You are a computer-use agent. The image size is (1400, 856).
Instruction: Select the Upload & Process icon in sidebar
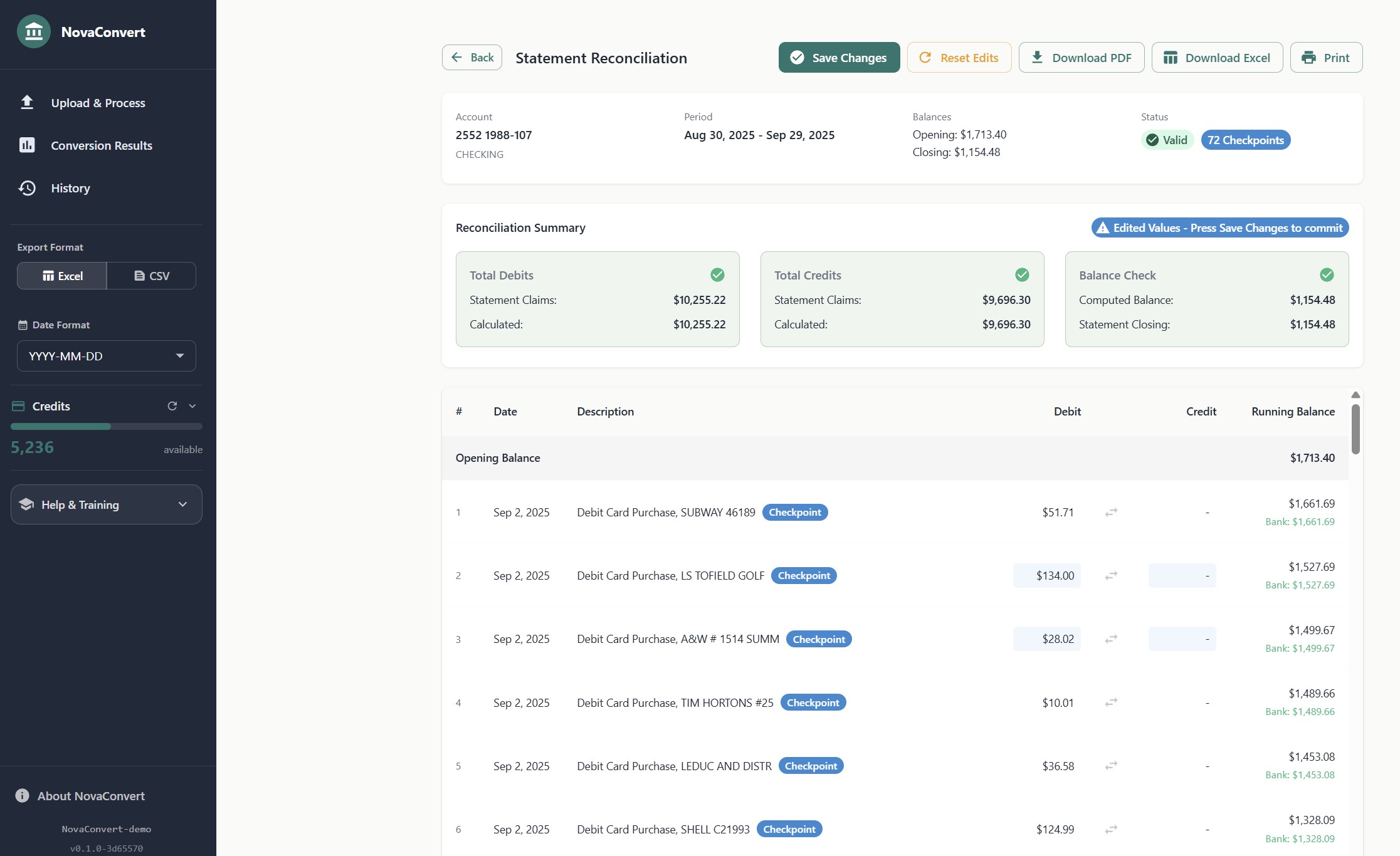pyautogui.click(x=28, y=102)
